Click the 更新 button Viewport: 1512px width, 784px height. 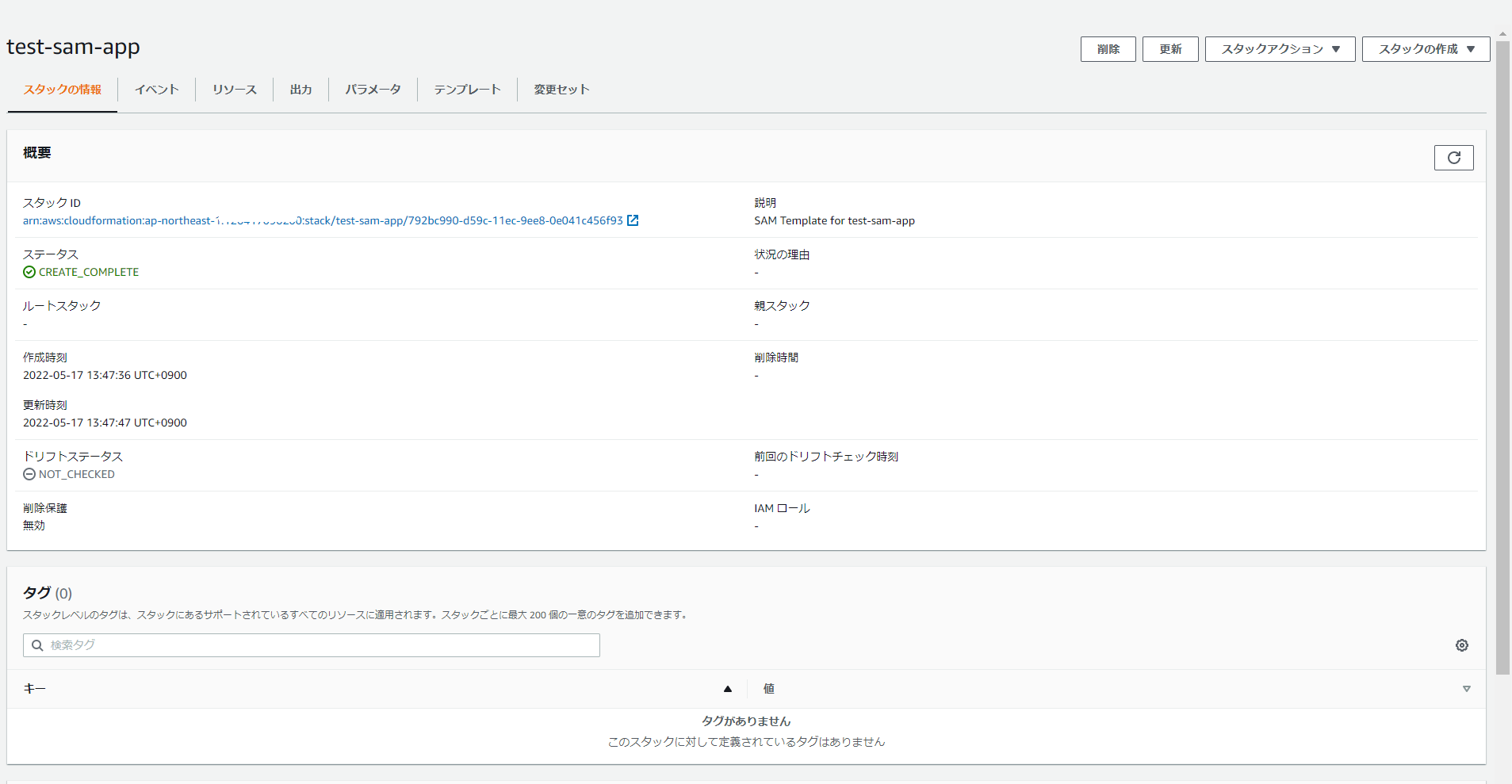pos(1170,49)
